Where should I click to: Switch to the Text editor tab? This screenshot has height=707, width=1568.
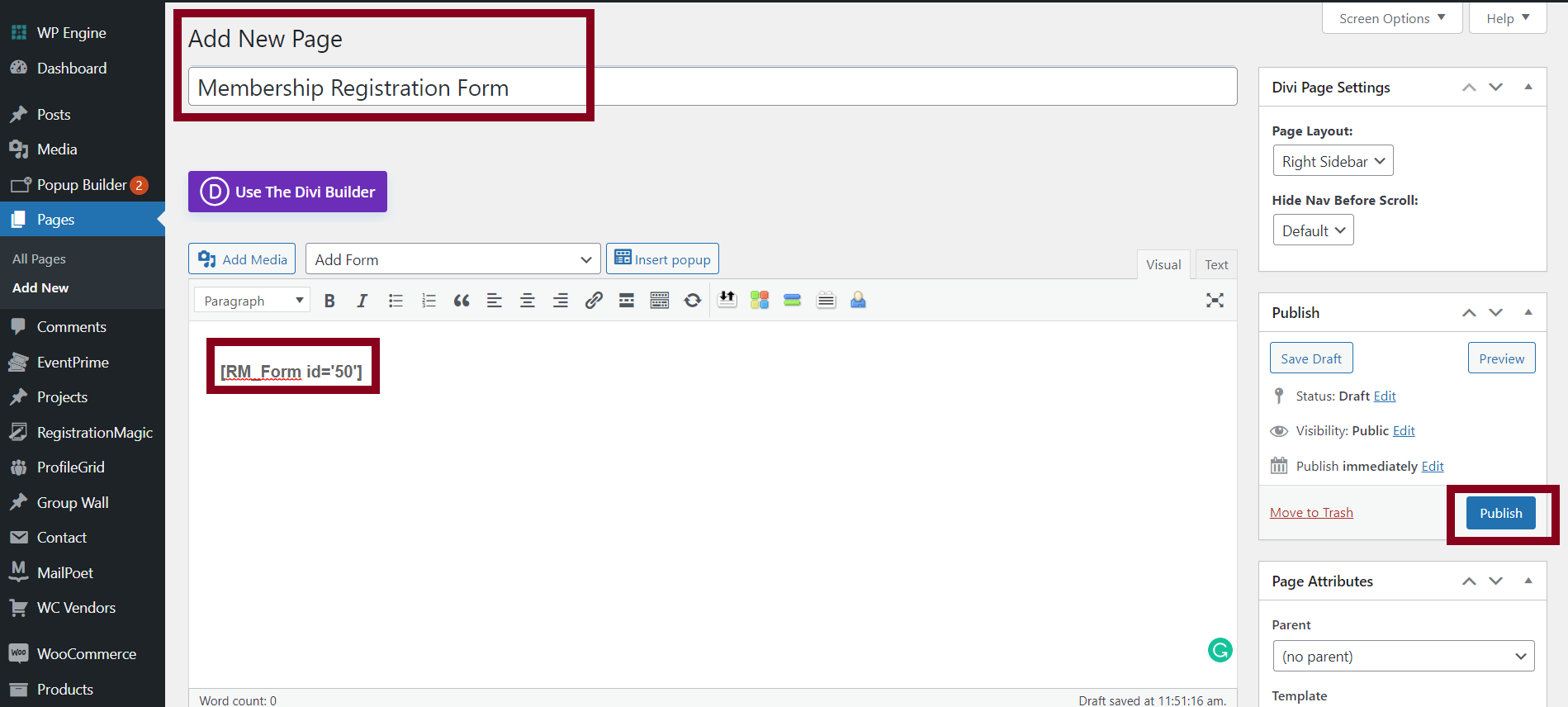click(x=1215, y=264)
